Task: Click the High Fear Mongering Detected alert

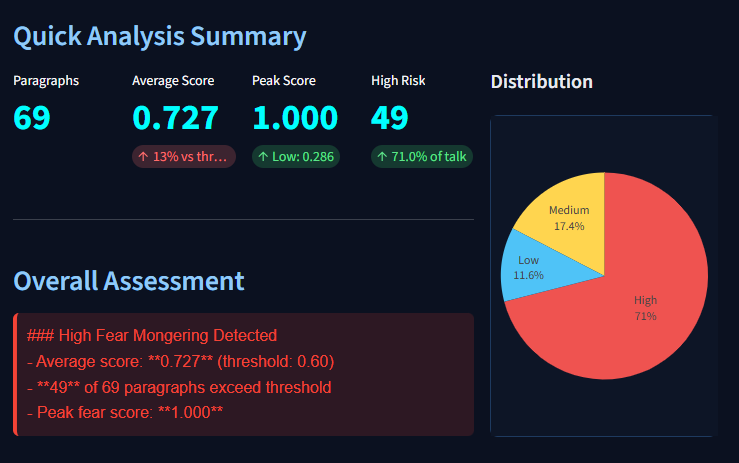Action: click(x=243, y=374)
